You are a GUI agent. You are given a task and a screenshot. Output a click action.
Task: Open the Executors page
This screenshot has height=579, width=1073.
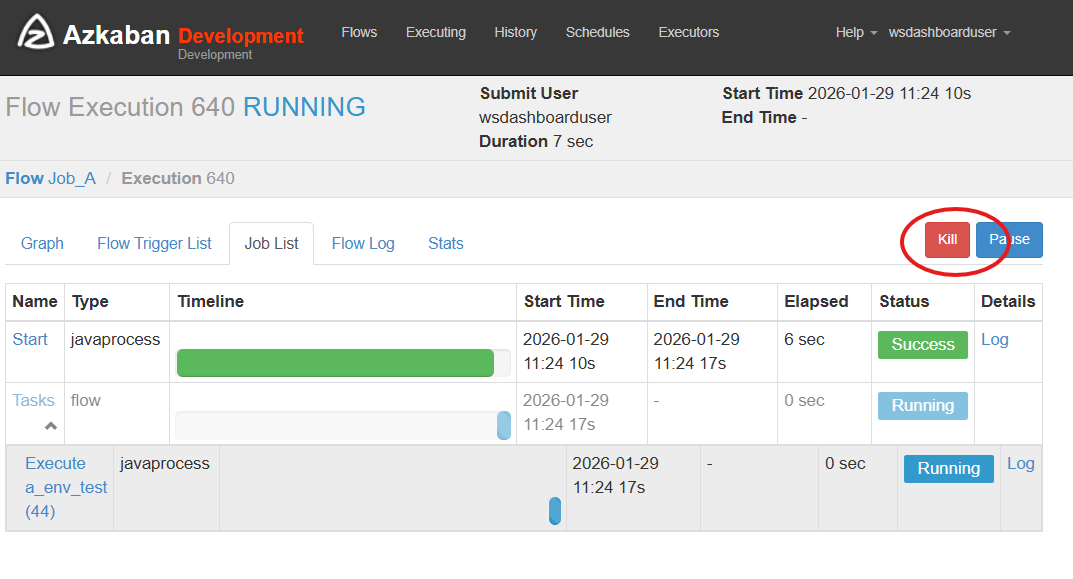point(688,32)
